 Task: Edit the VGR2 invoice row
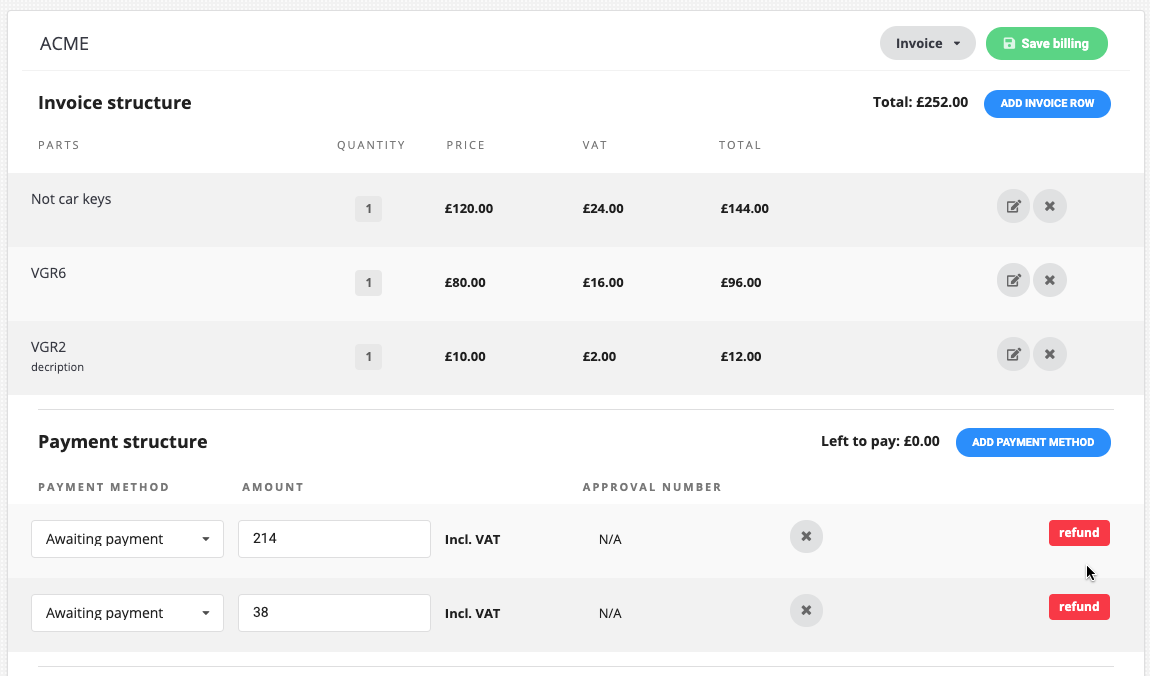click(1013, 354)
